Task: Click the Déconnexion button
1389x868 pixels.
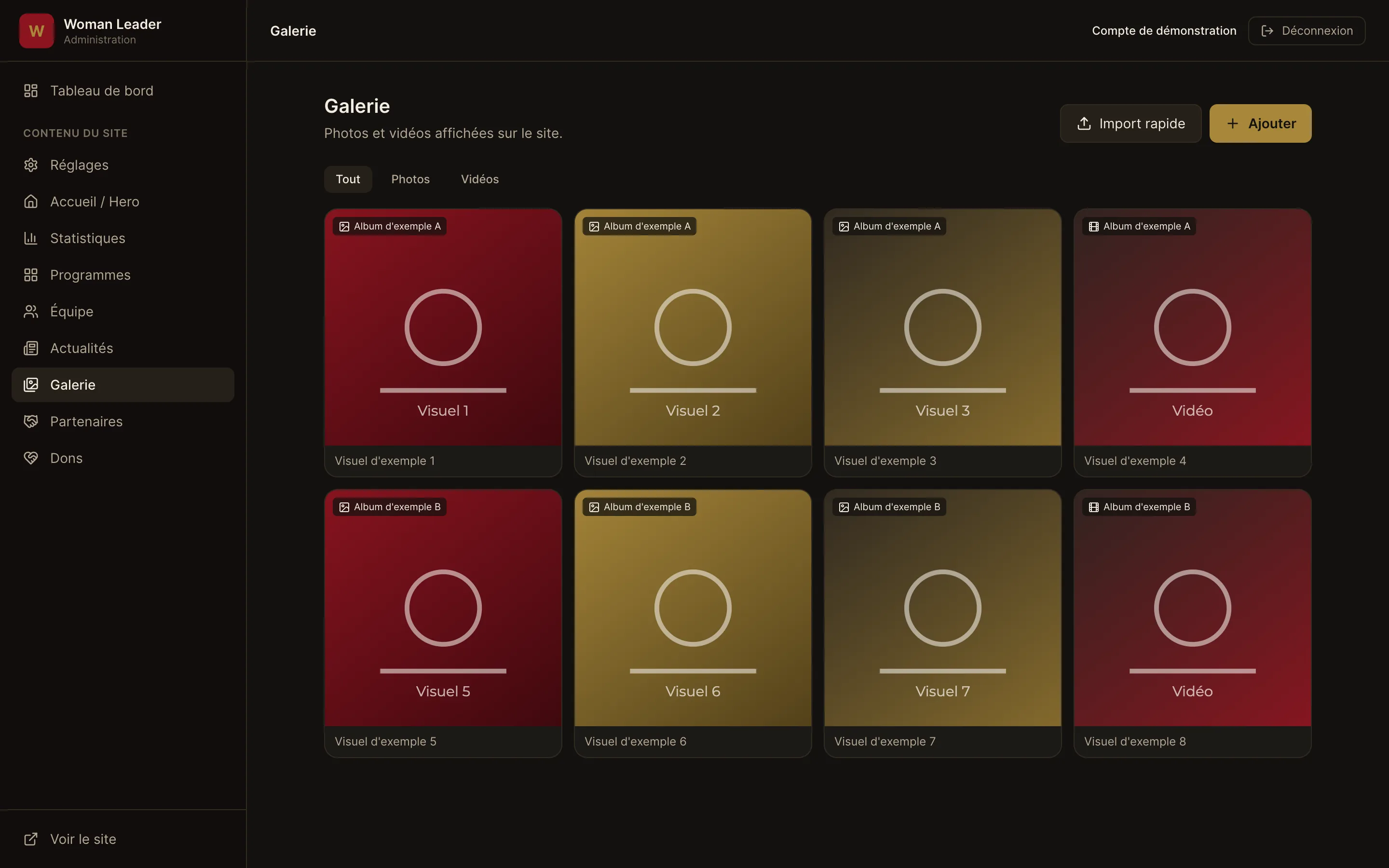Action: (x=1307, y=31)
